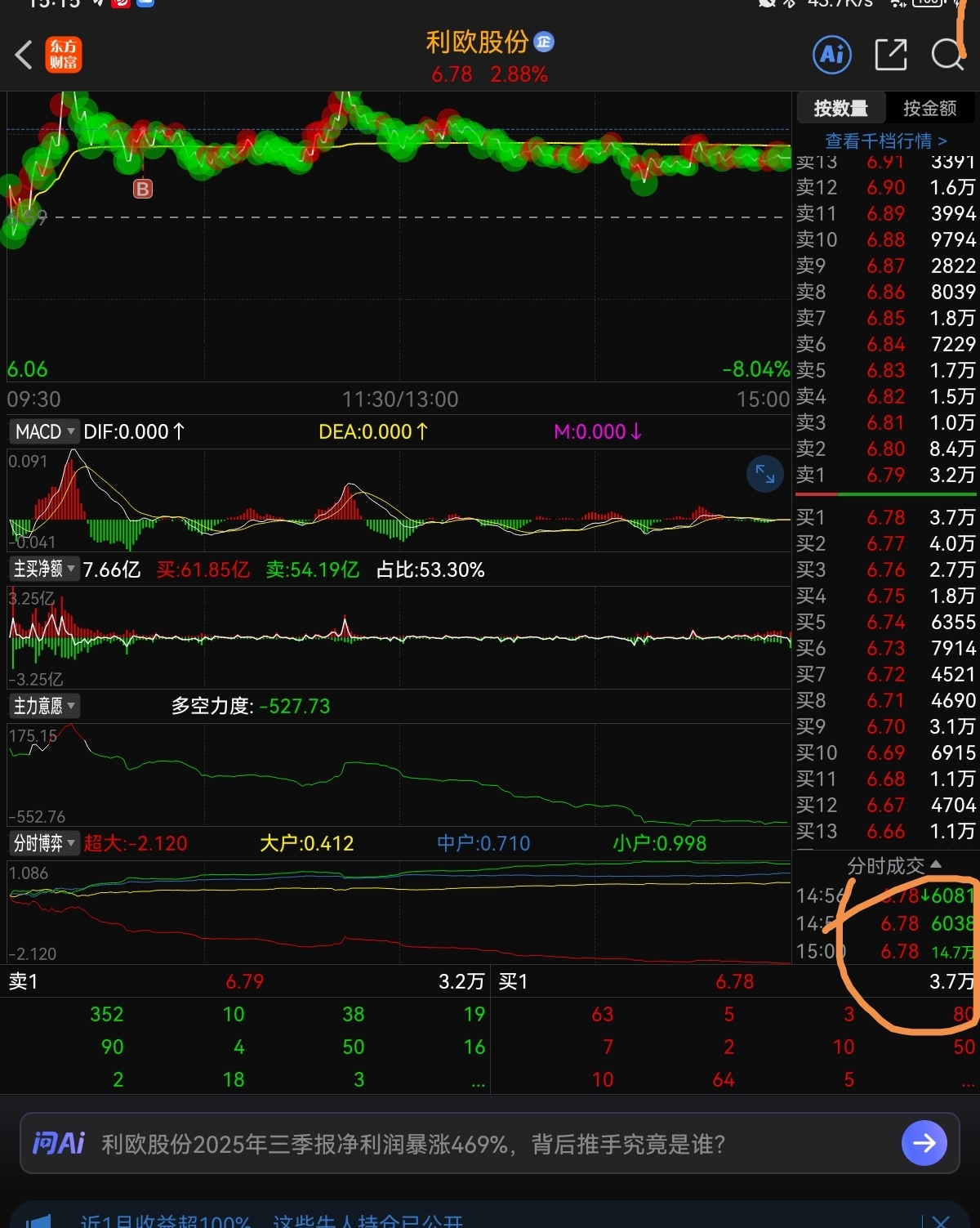Switch to 按金额 tab
Viewport: 980px width, 1228px height.
point(930,108)
